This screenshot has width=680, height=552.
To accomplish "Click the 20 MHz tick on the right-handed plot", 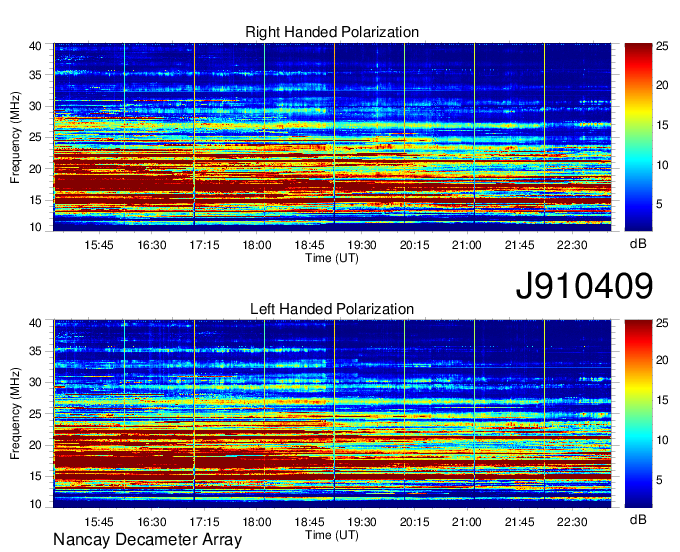I will click(35, 169).
